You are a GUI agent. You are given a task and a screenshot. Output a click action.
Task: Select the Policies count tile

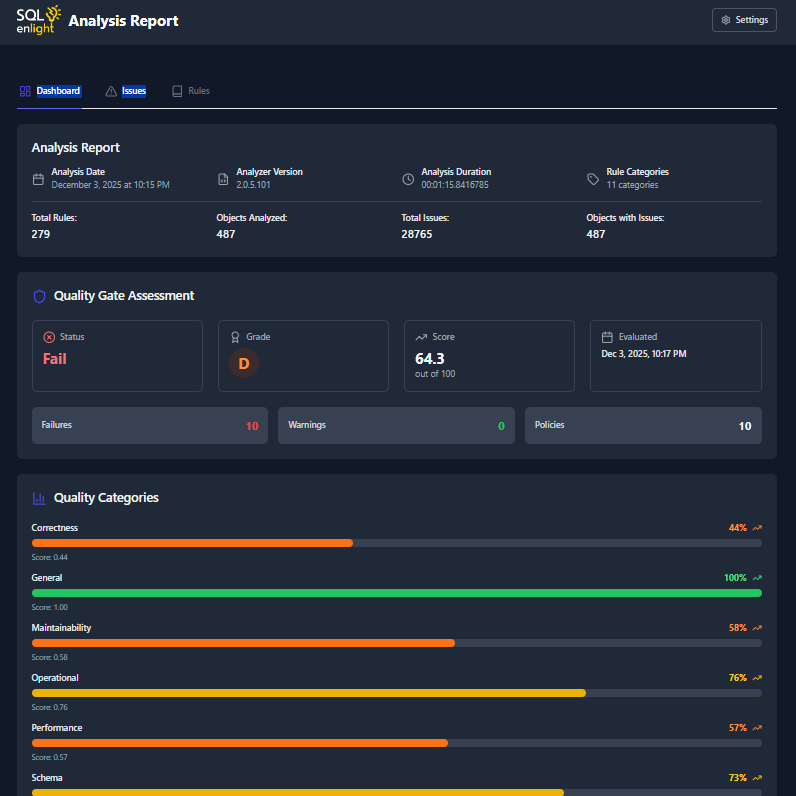pos(643,425)
